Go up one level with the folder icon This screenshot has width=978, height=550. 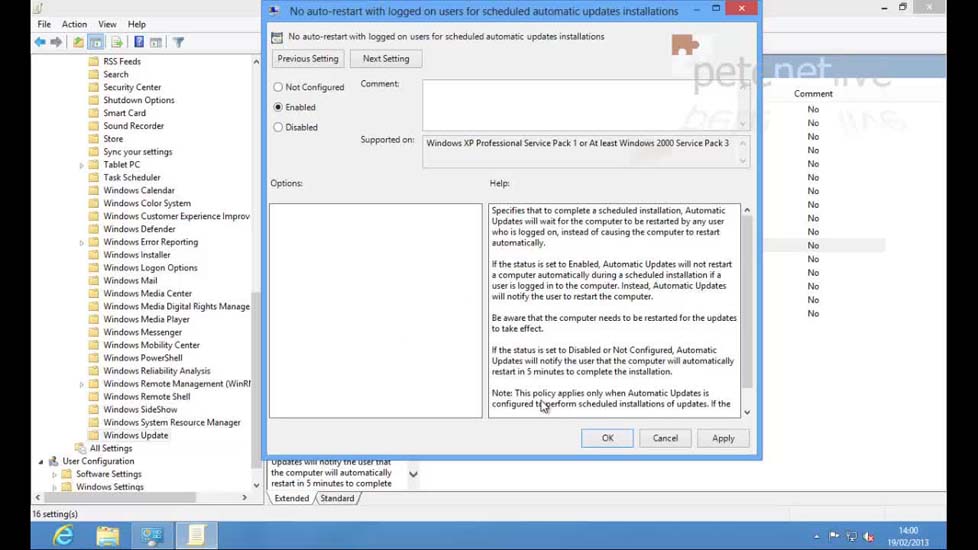(78, 42)
